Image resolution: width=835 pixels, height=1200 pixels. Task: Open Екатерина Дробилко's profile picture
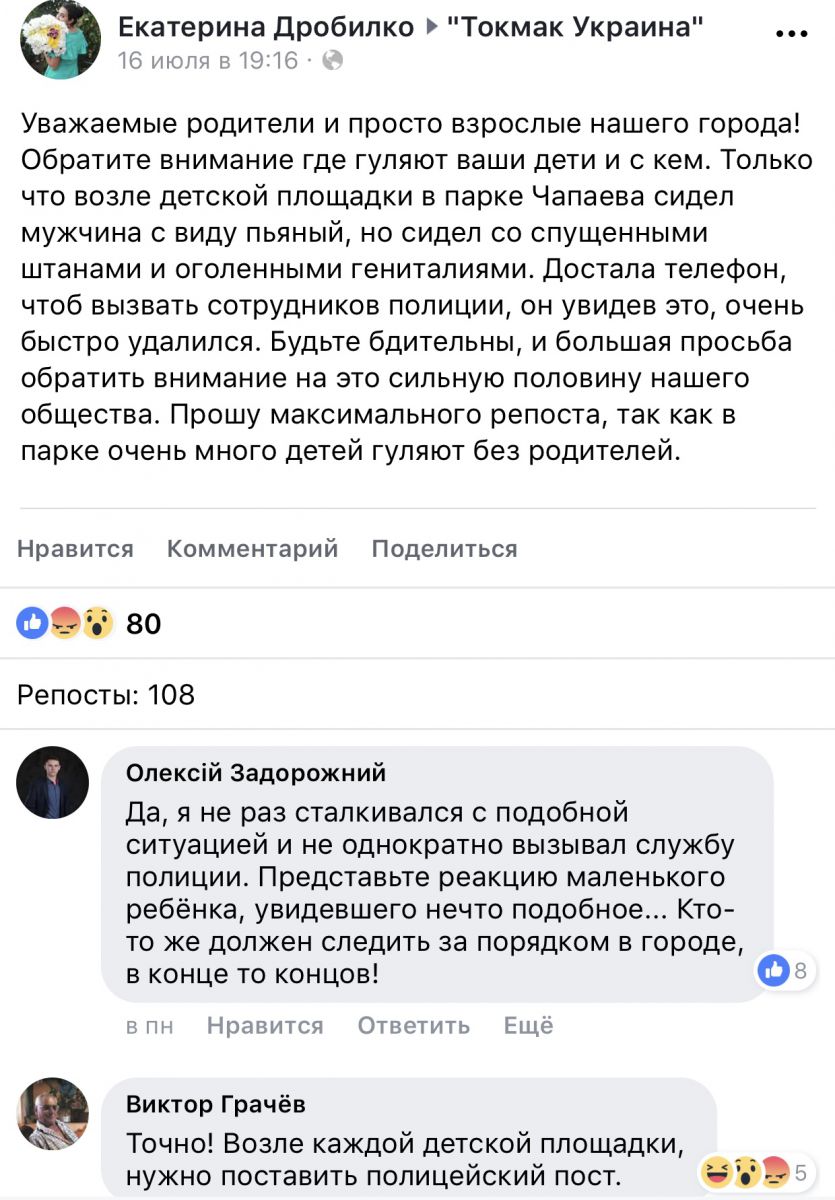[60, 40]
